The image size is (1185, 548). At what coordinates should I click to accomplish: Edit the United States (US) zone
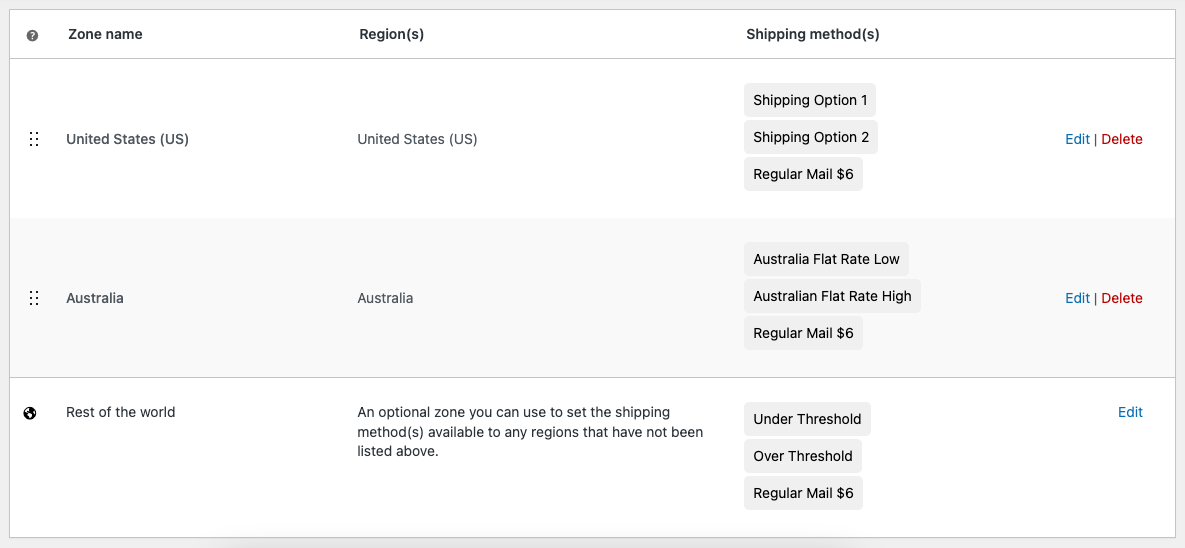[1077, 139]
